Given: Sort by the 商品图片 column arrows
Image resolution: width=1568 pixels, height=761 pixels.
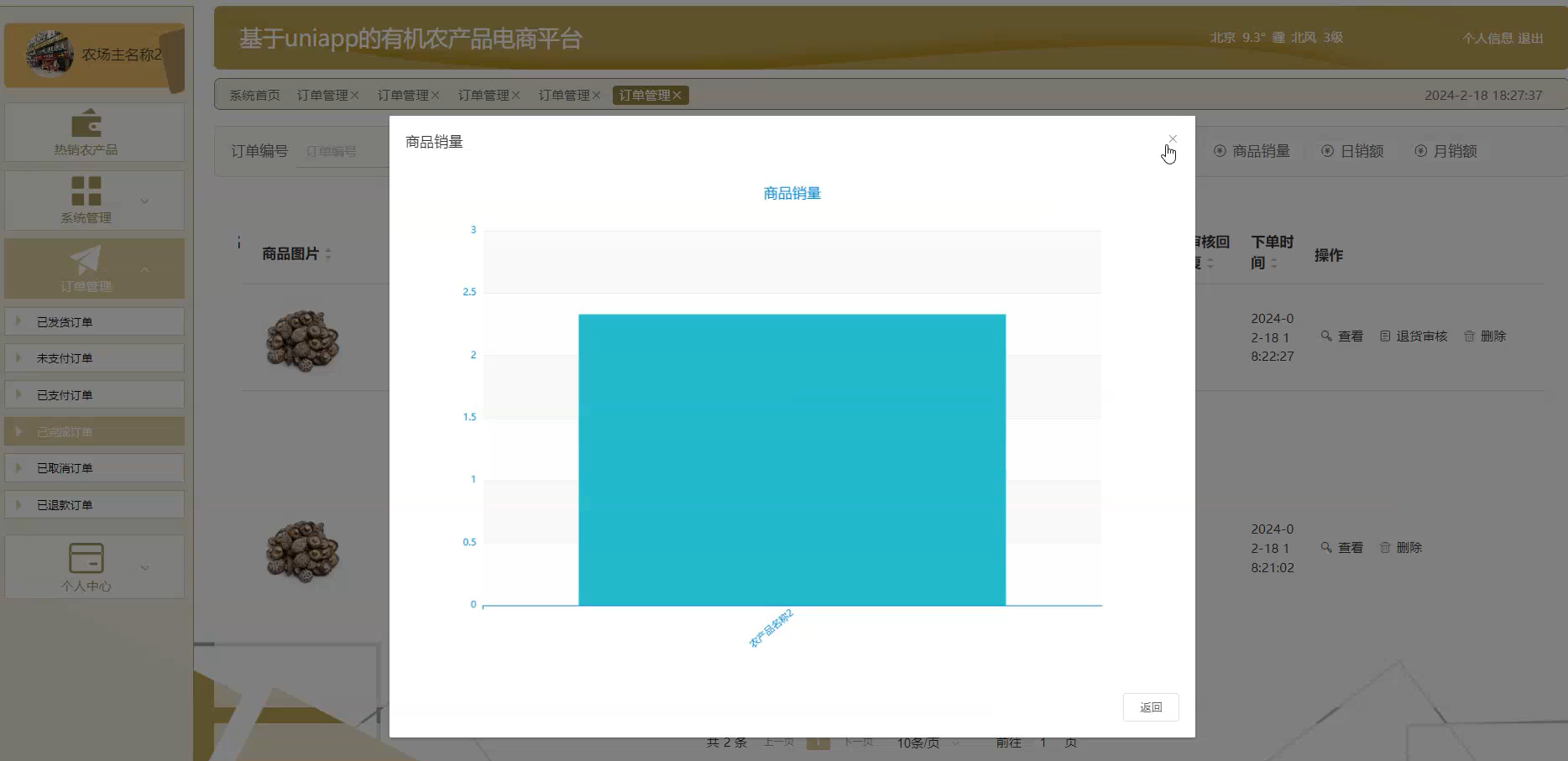Looking at the screenshot, I should pyautogui.click(x=328, y=253).
